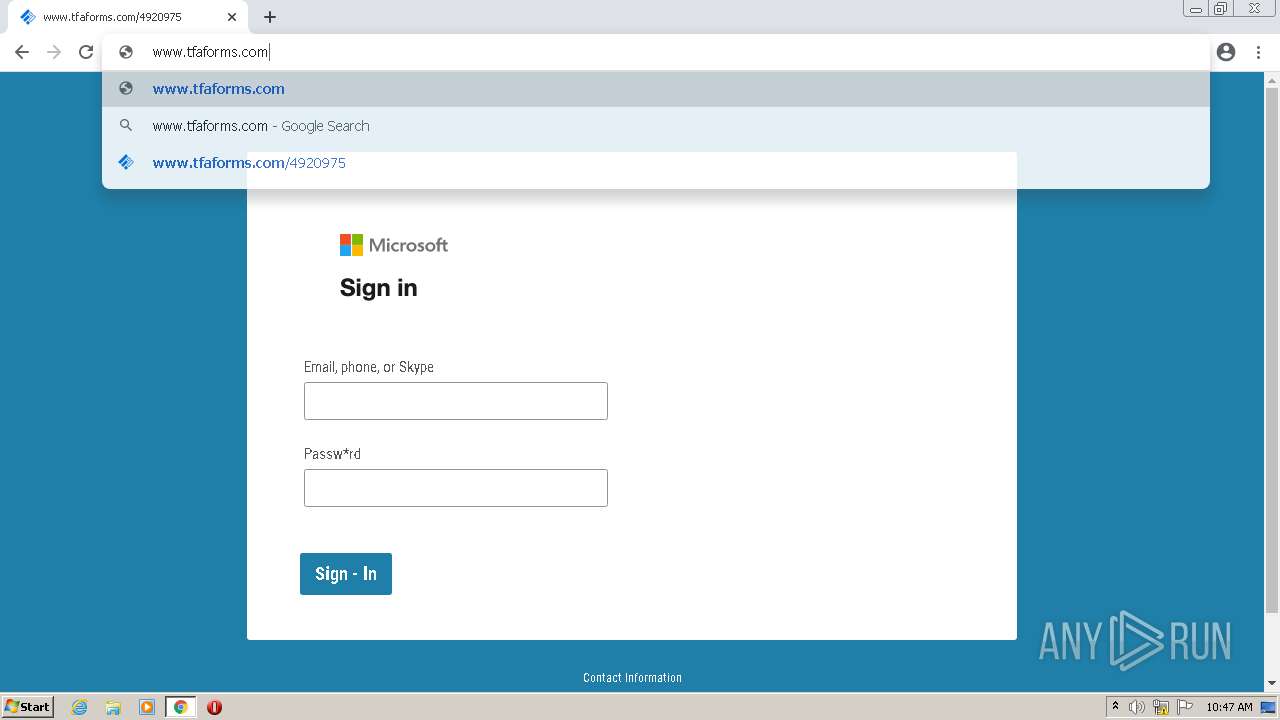The height and width of the screenshot is (720, 1280).
Task: Click the Microsoft logo
Action: click(394, 245)
